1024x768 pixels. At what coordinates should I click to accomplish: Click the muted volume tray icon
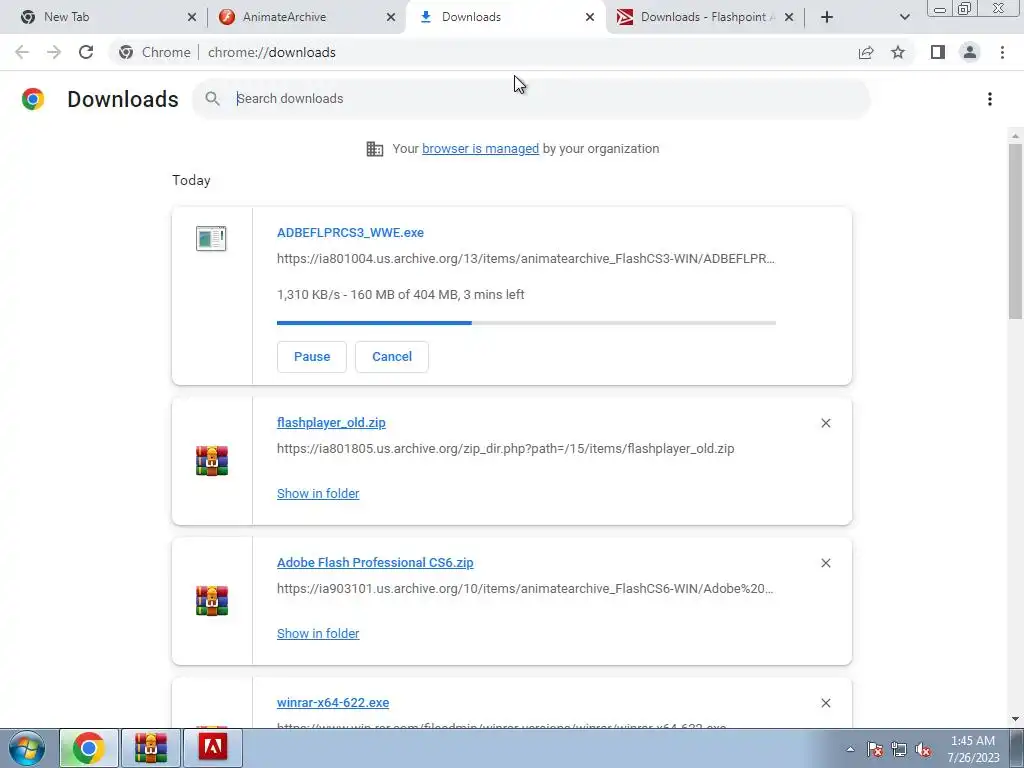click(x=923, y=749)
